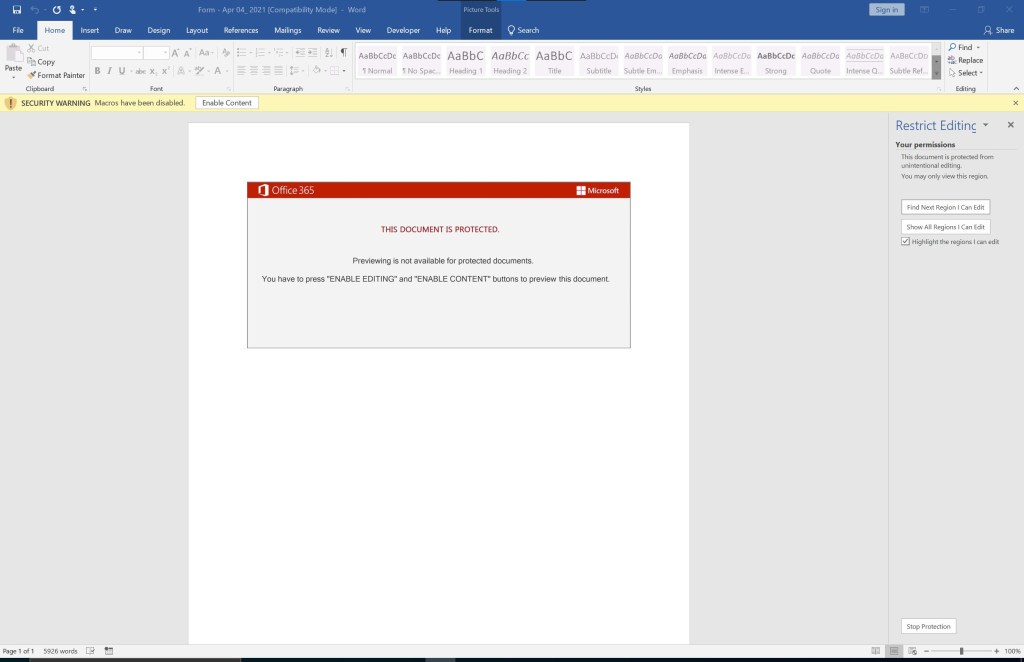Open the File menu
The height and width of the screenshot is (662, 1024).
(18, 30)
